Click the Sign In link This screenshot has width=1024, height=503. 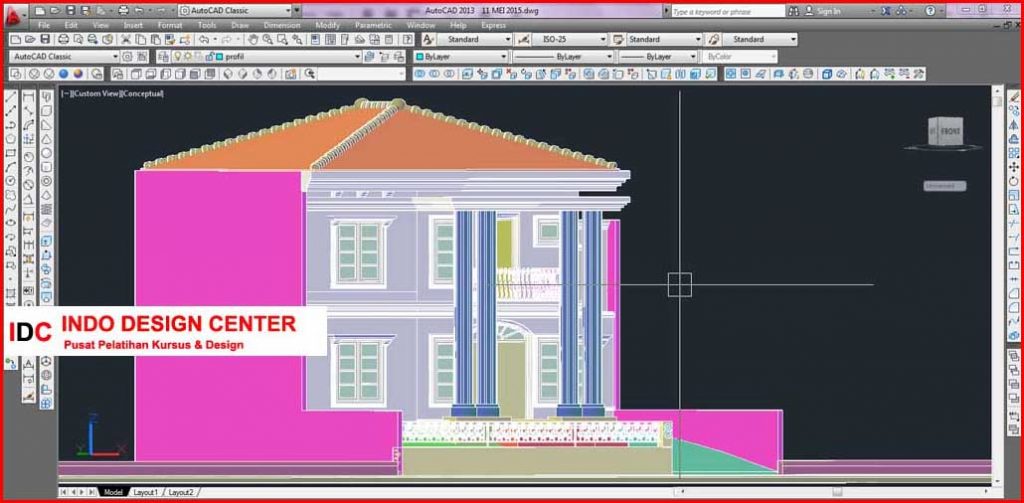tap(828, 11)
